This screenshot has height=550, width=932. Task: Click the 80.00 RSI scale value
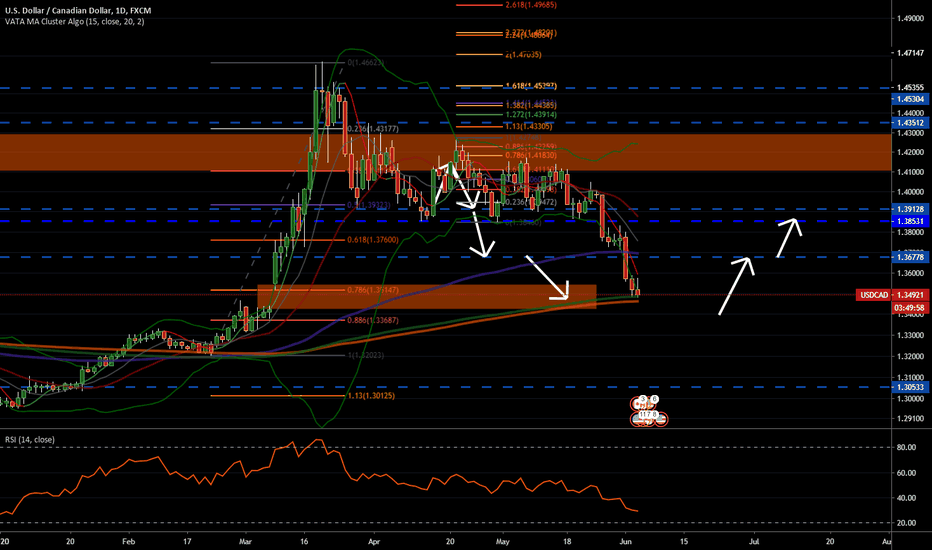(x=906, y=447)
